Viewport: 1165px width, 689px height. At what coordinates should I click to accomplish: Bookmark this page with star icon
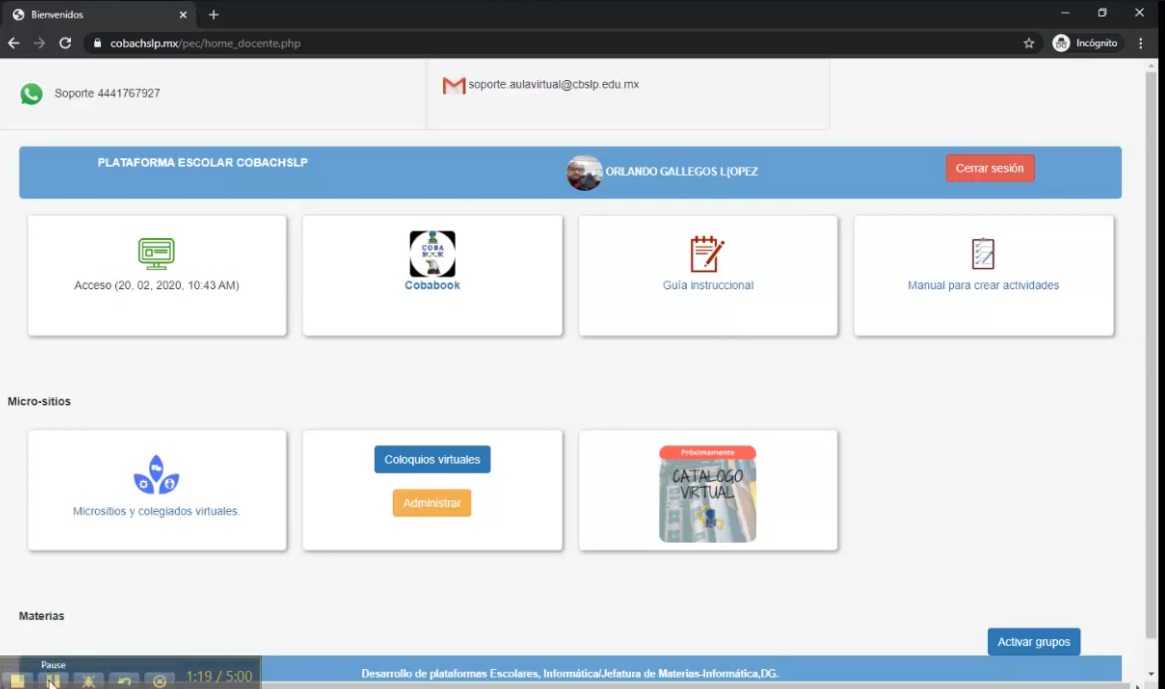click(1029, 43)
